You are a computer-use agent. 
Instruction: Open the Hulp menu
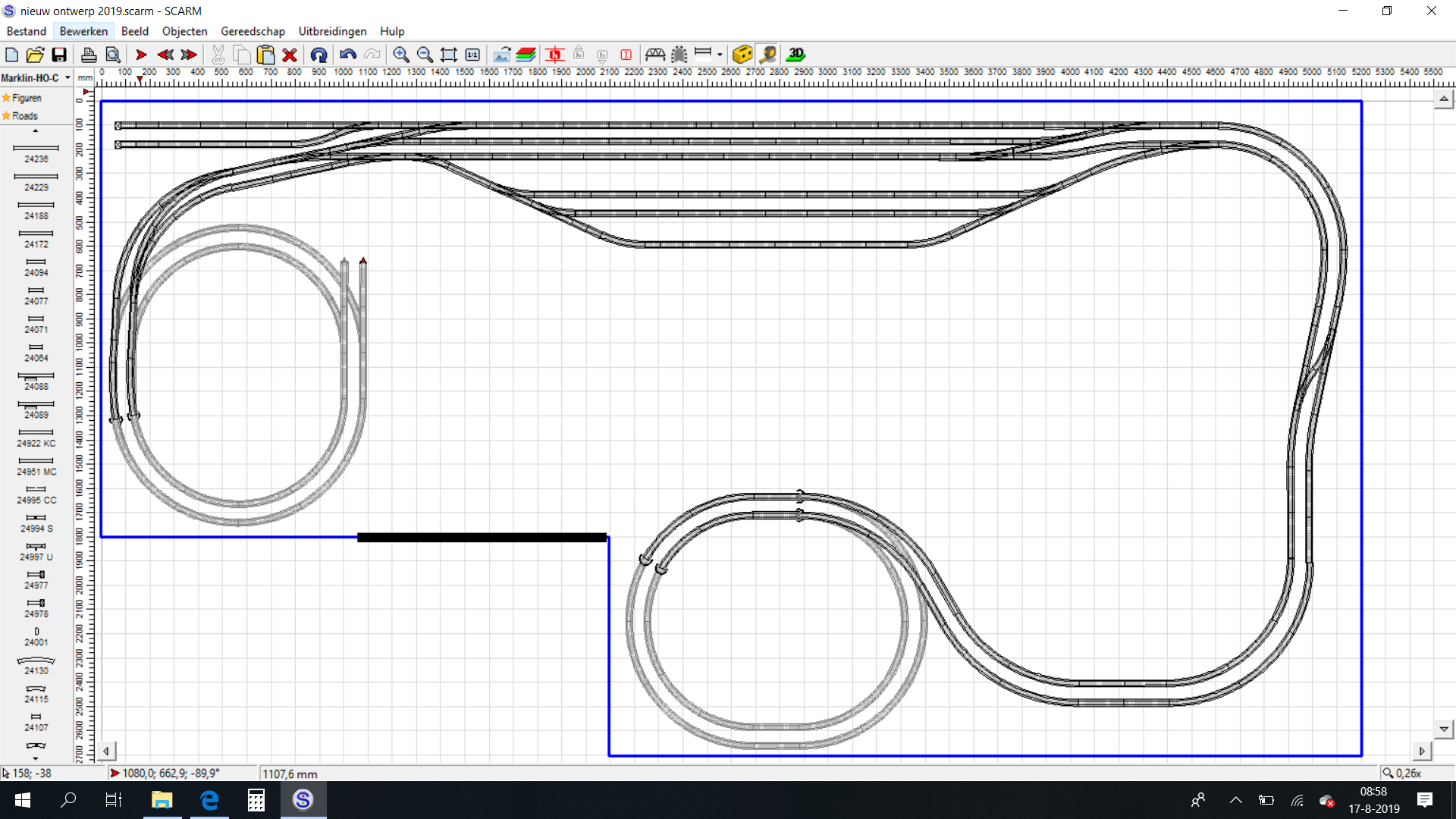coord(392,31)
